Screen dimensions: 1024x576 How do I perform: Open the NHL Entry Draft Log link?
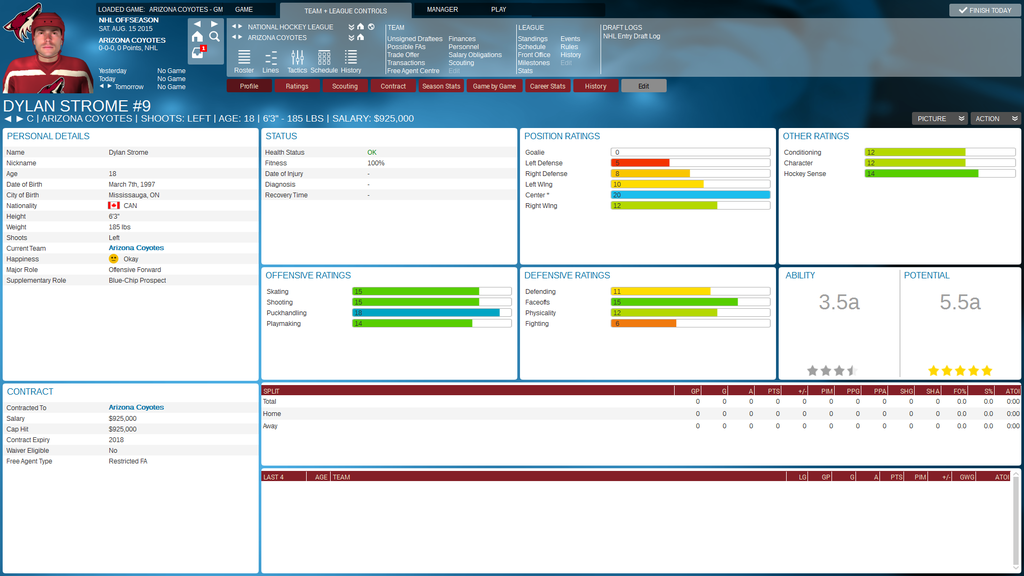pos(632,37)
